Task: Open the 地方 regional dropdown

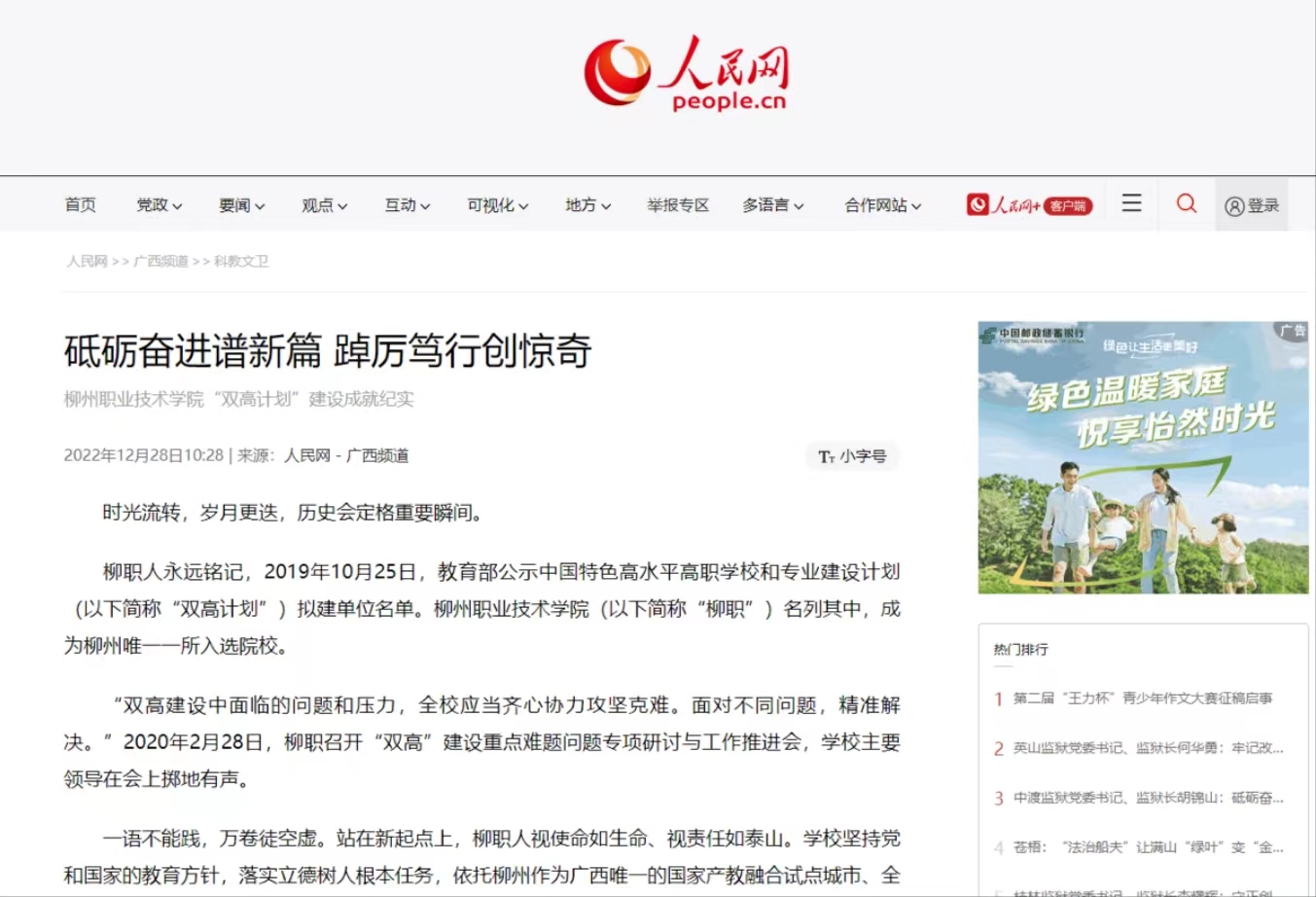Action: [x=587, y=205]
